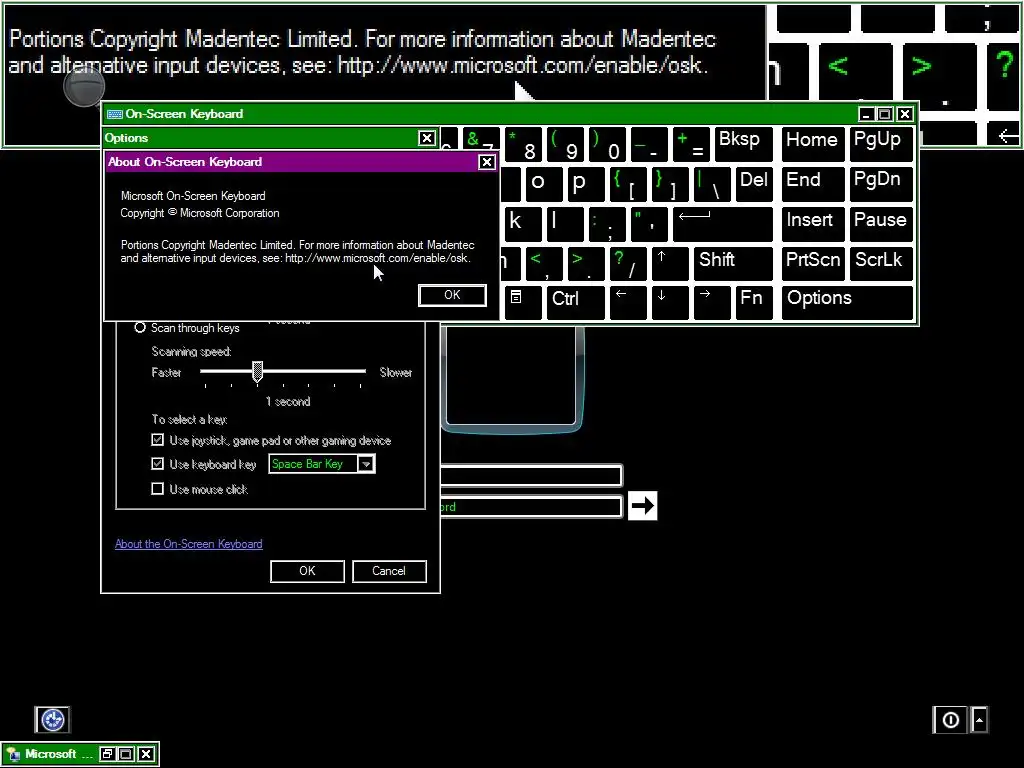Click the Home key on keyboard
This screenshot has height=768, width=1024.
[x=813, y=144]
